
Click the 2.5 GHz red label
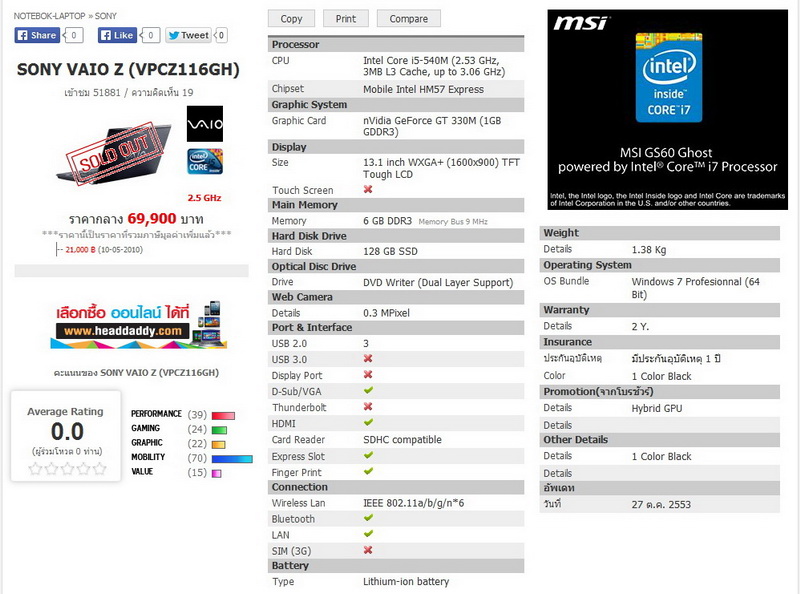[204, 197]
